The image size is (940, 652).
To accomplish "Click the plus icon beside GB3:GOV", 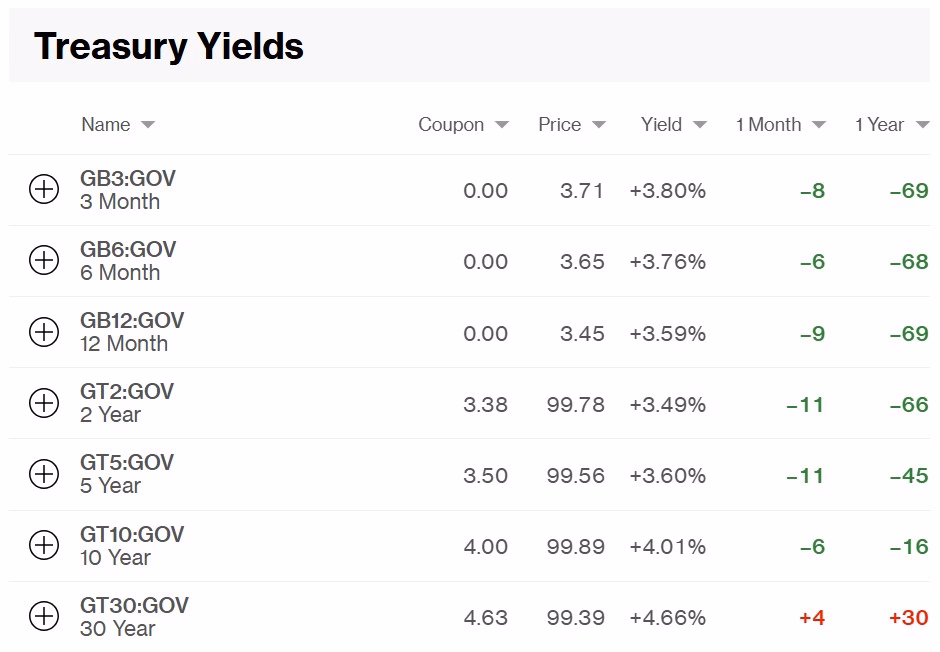I will [x=44, y=189].
